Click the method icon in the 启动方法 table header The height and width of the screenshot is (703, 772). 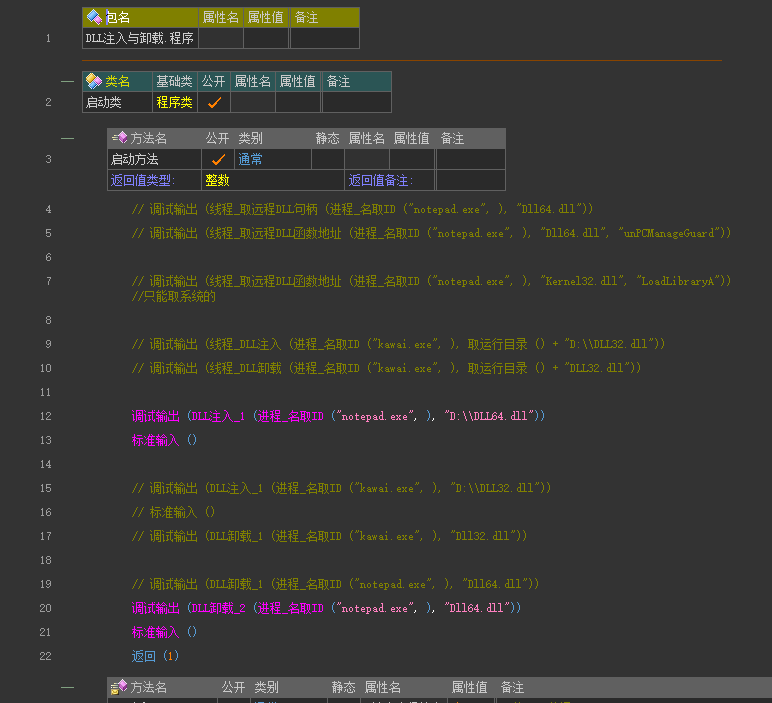point(120,138)
